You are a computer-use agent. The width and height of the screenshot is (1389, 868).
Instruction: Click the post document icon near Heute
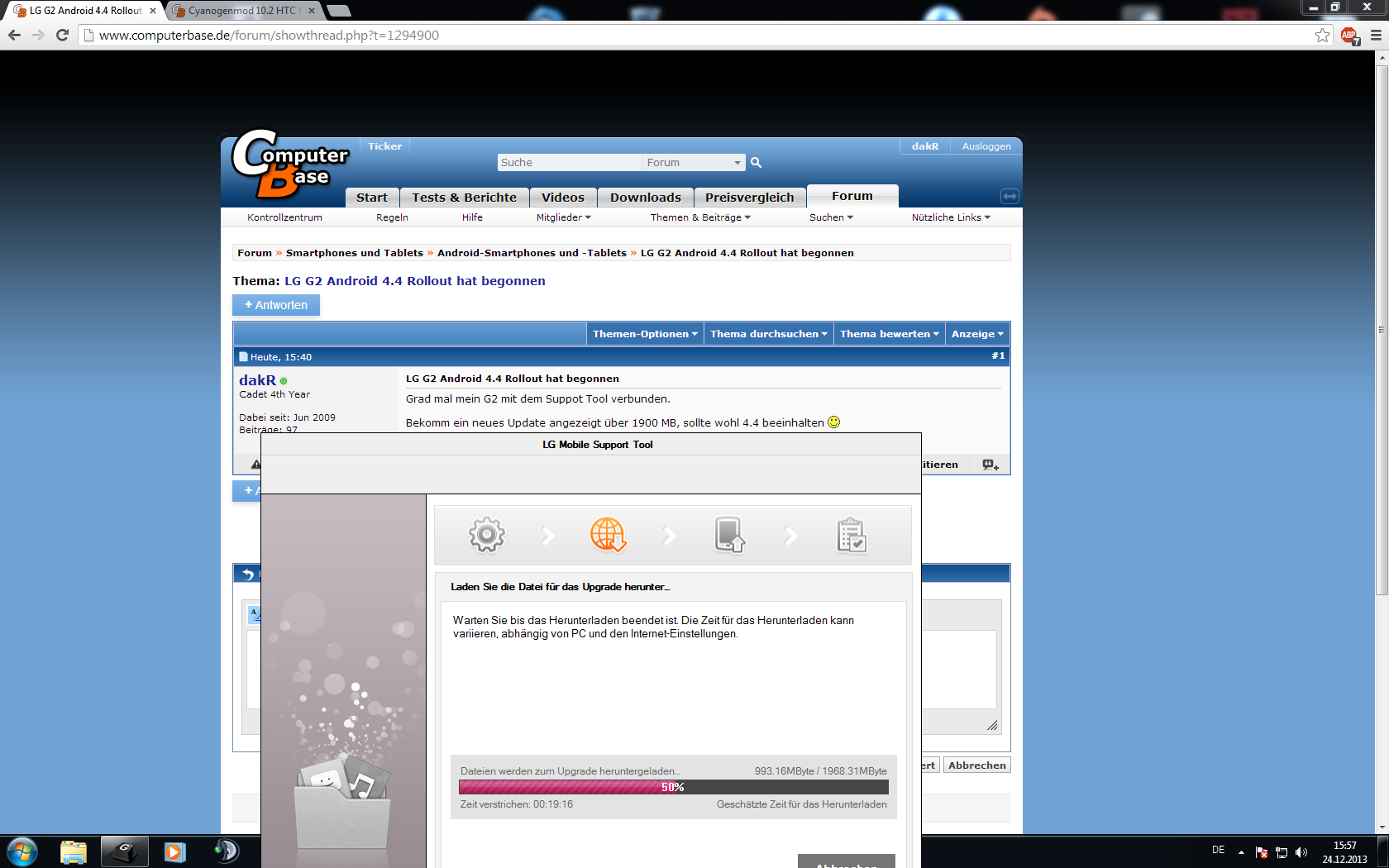[x=243, y=357]
